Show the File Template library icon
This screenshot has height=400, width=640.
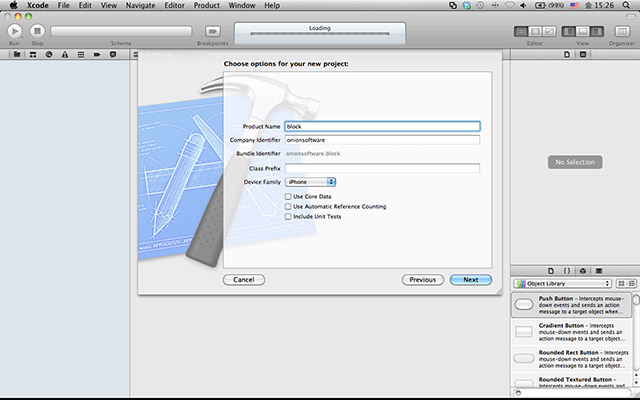pos(551,271)
